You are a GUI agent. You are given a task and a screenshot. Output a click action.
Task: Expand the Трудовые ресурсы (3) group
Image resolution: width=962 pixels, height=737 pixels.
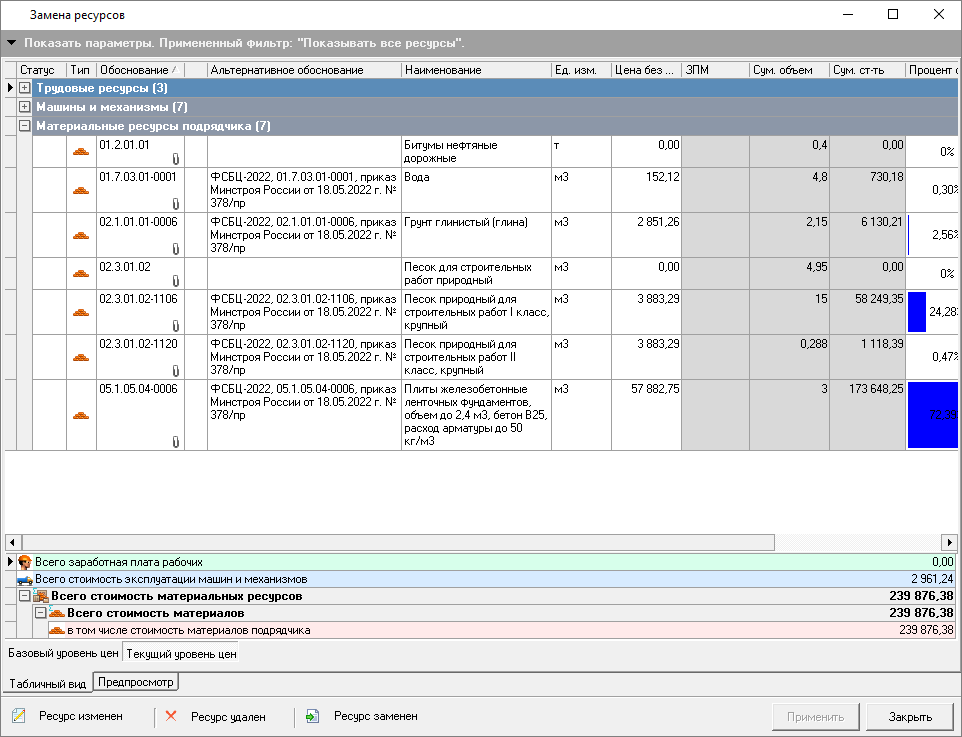coord(25,89)
